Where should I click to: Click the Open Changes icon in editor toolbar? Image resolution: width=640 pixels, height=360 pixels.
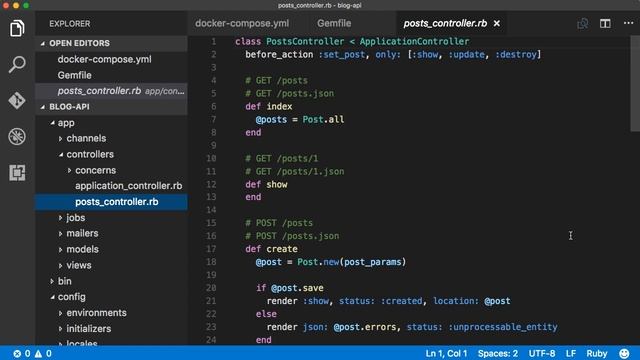tap(583, 23)
